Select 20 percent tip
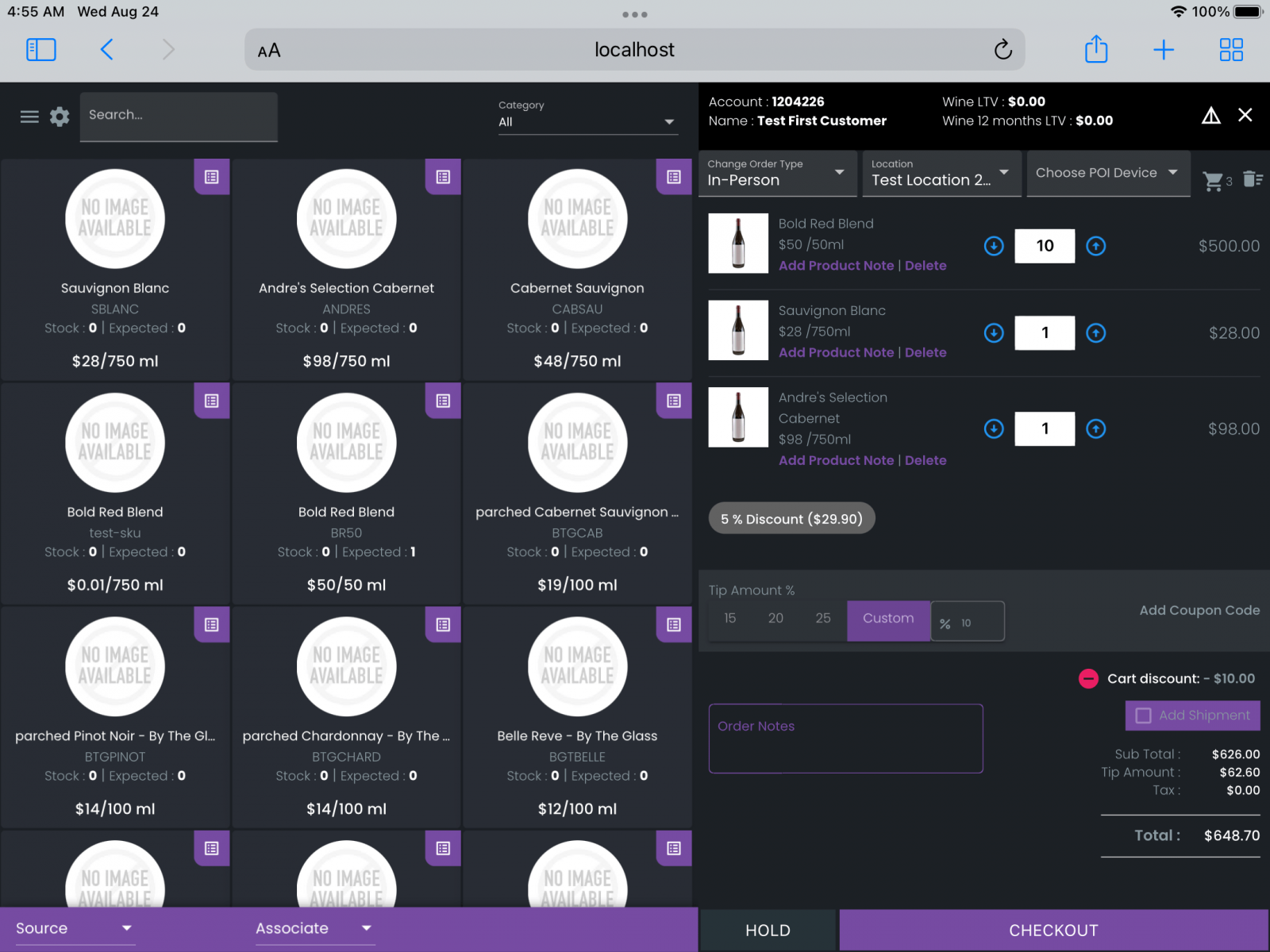Viewport: 1270px width, 952px height. click(x=775, y=618)
